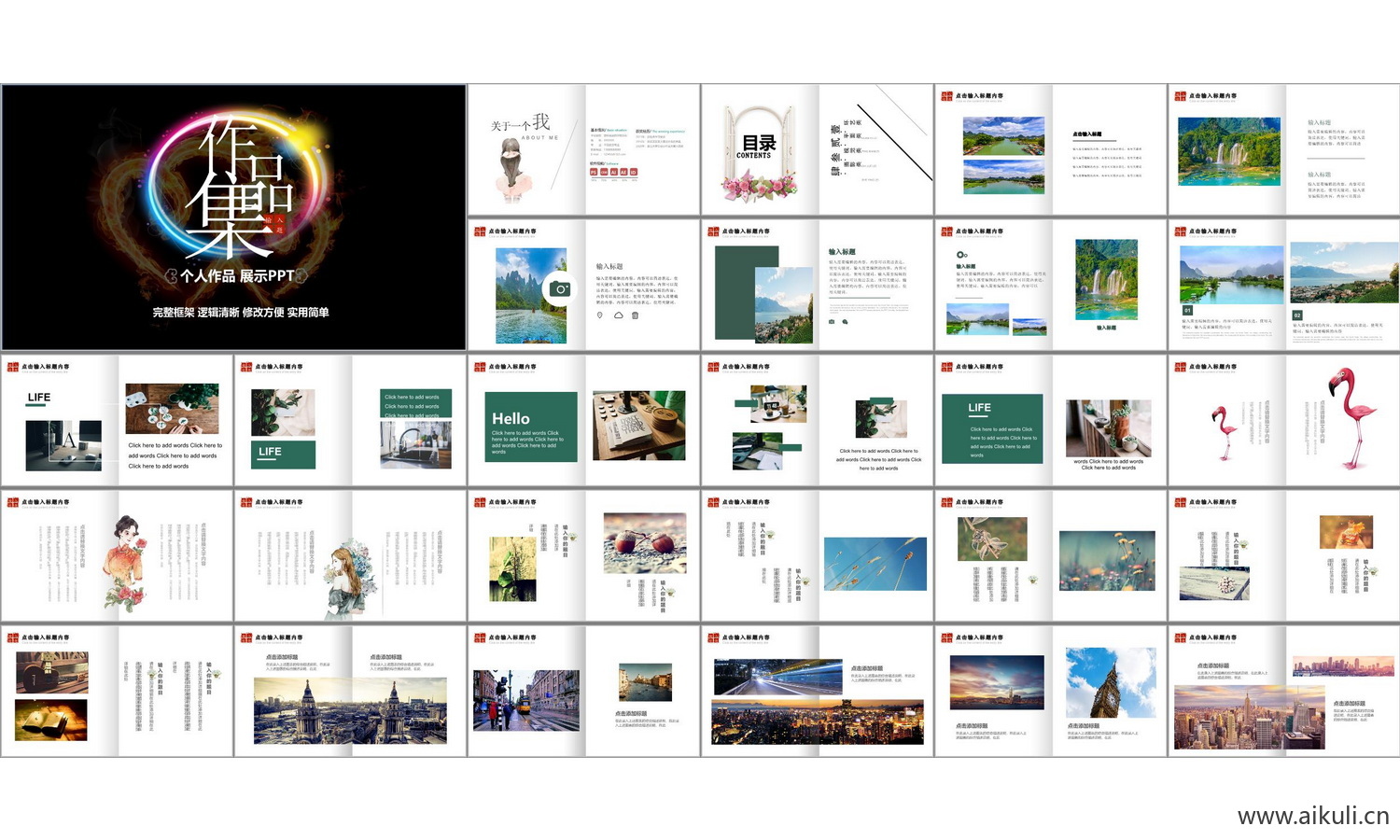This screenshot has height=840, width=1400.
Task: Click the cloud icon under the slide paragraph
Action: 618,315
